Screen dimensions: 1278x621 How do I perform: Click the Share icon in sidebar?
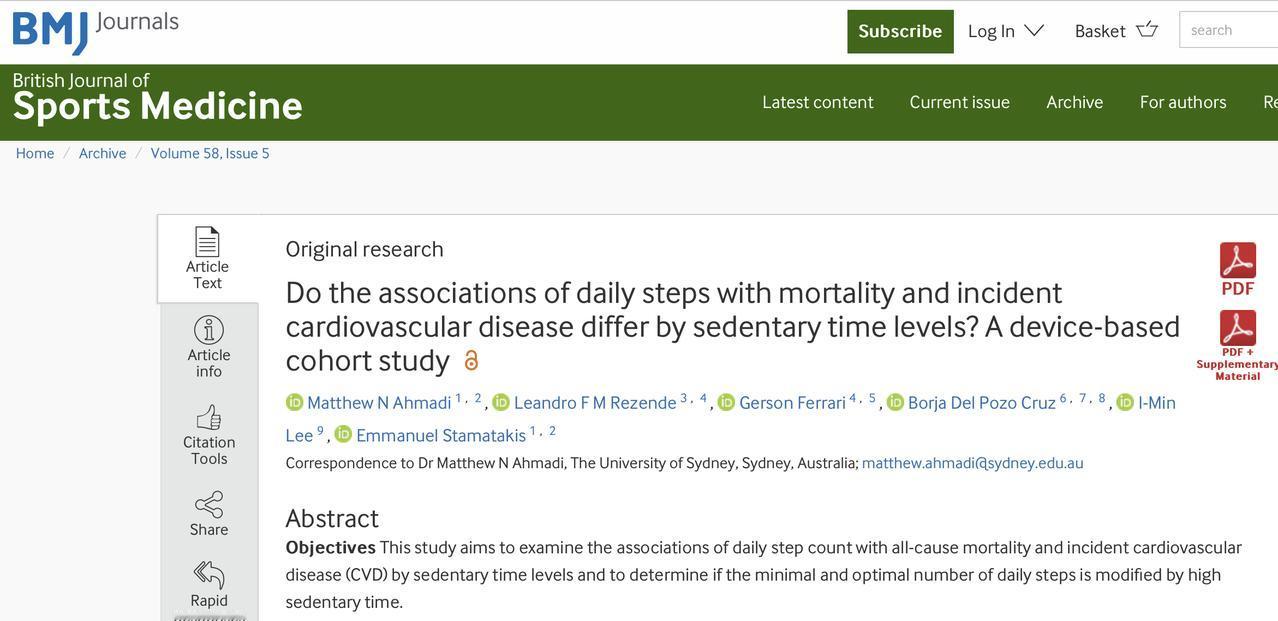[209, 504]
